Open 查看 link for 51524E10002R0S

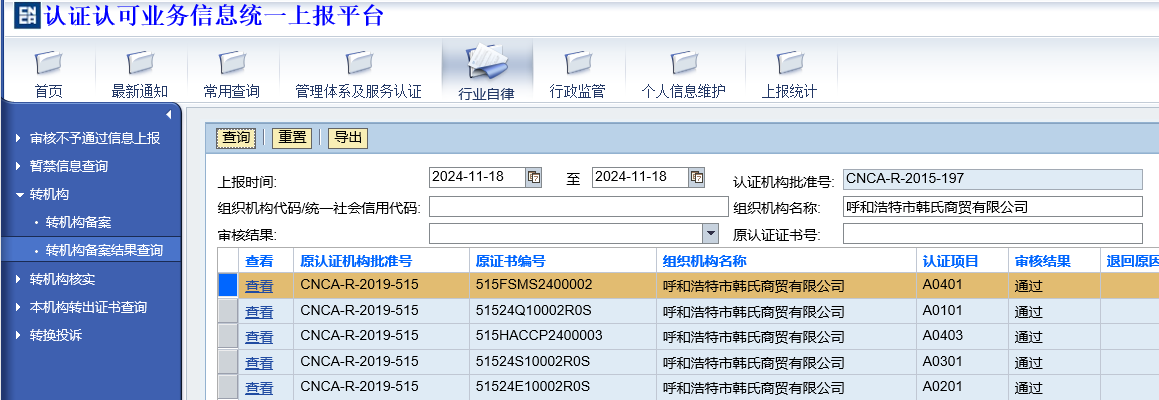[259, 388]
